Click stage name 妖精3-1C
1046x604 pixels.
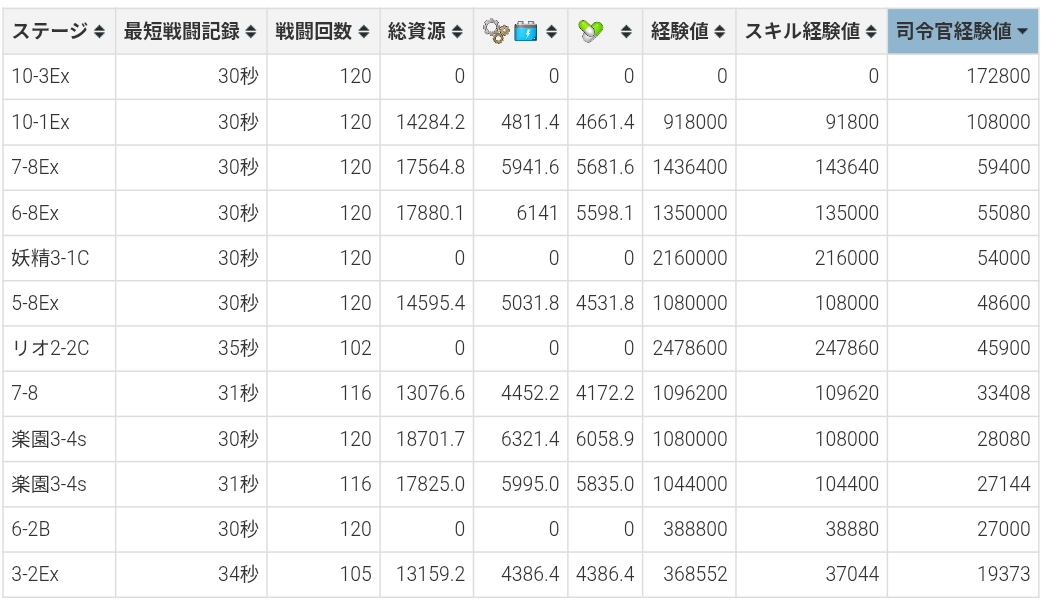[x=50, y=258]
